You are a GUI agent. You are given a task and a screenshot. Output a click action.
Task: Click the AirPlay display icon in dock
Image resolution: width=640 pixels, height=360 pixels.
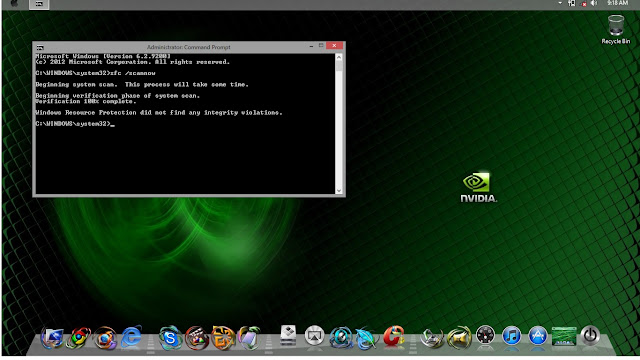pyautogui.click(x=314, y=336)
